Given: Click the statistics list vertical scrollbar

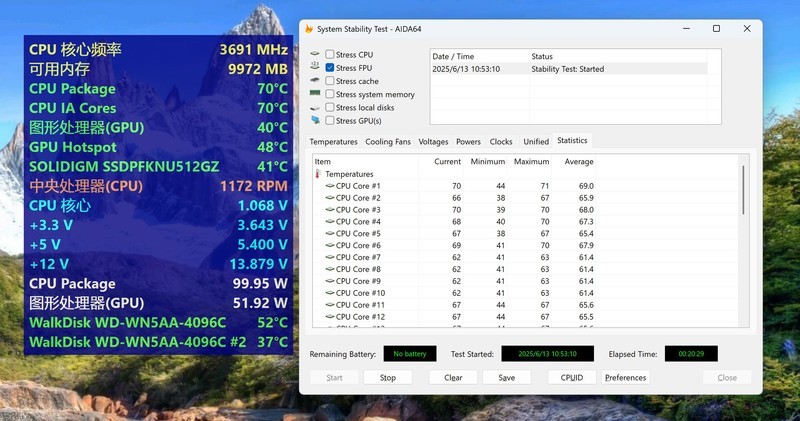Looking at the screenshot, I should pos(743,190).
